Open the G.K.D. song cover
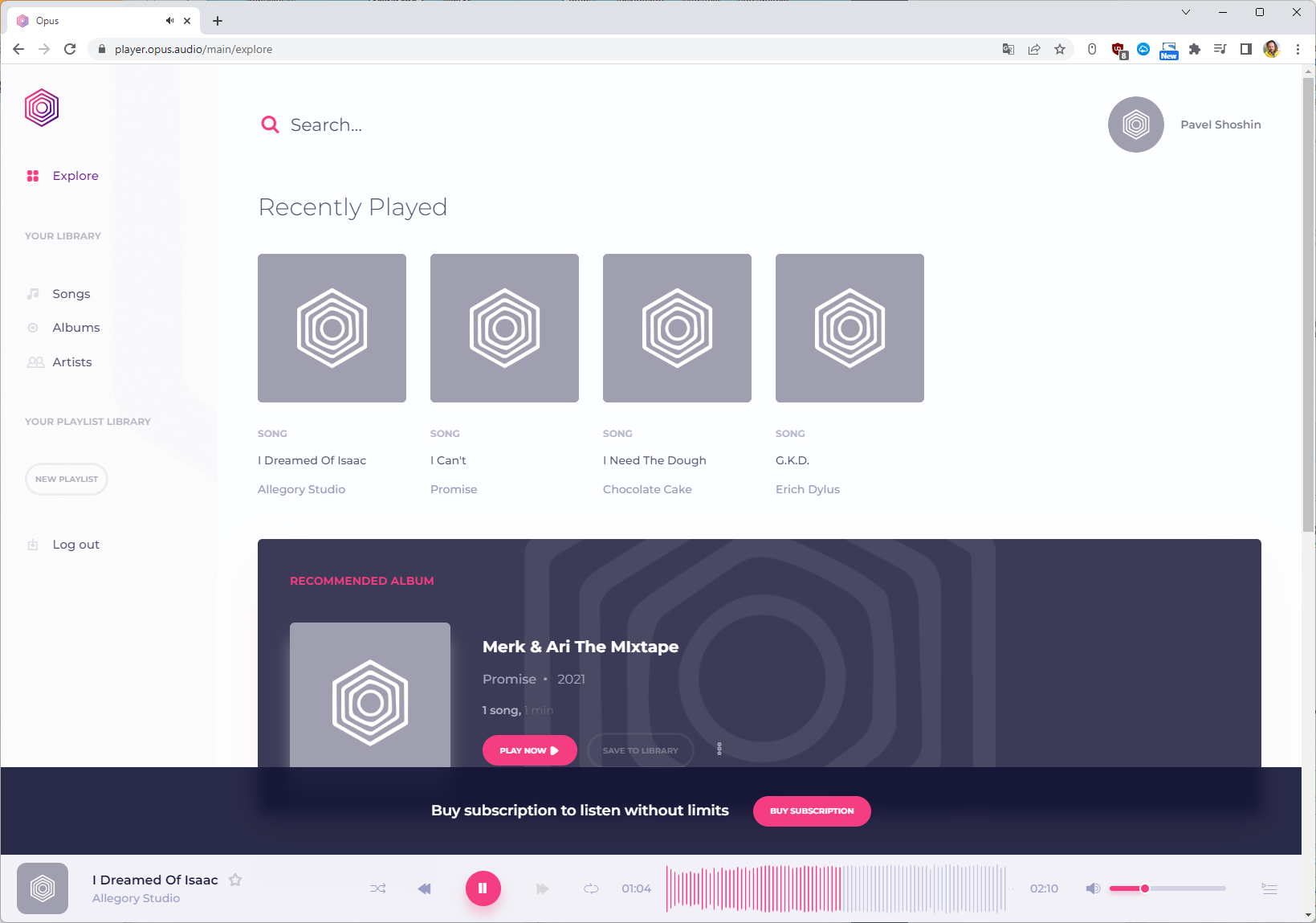Viewport: 1316px width, 923px height. [849, 328]
